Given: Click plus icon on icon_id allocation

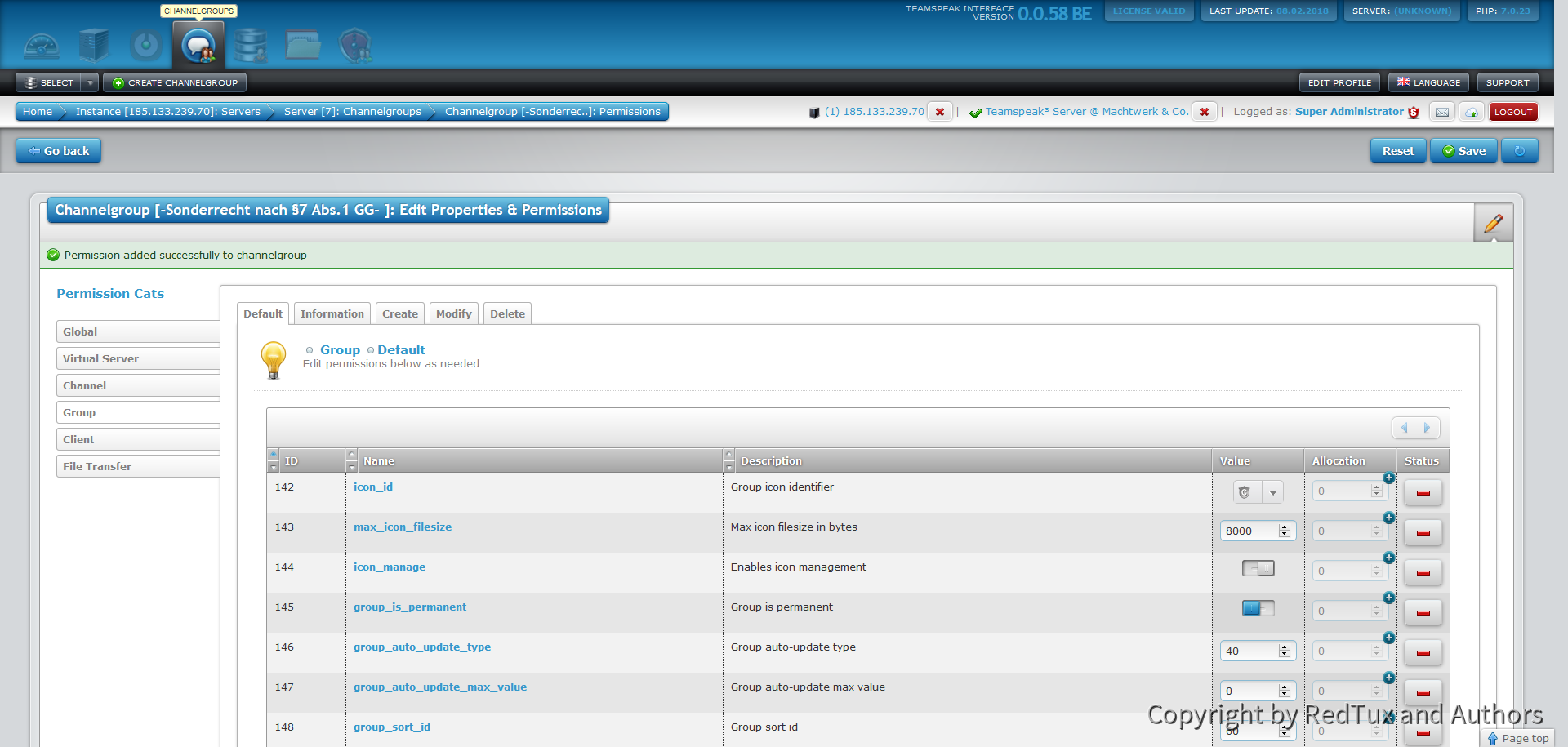Looking at the screenshot, I should point(1388,478).
